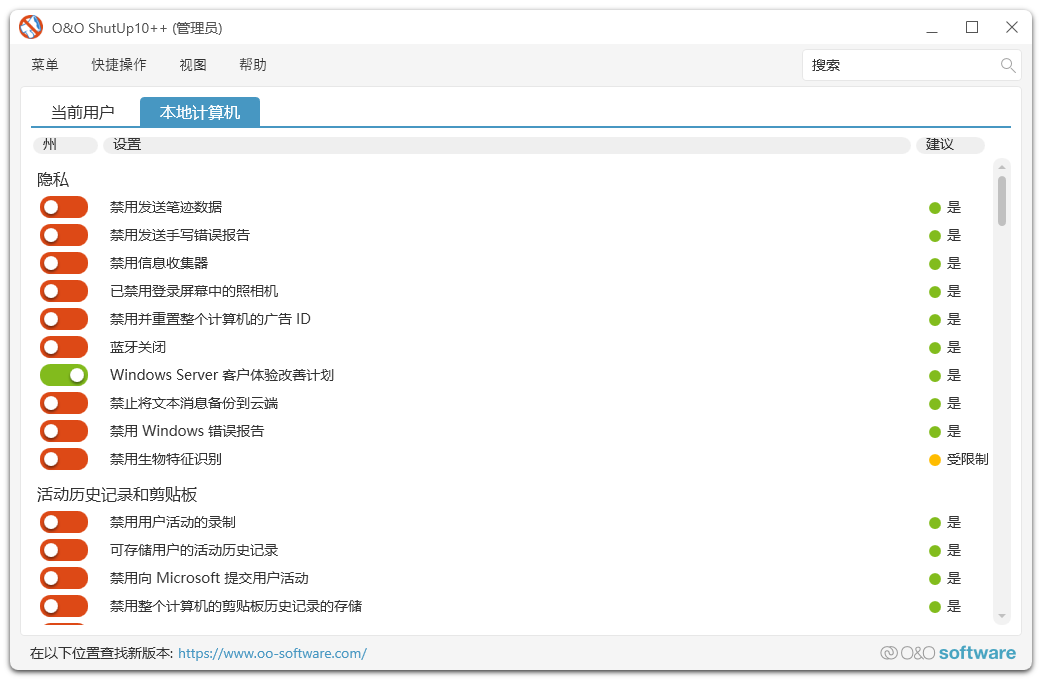This screenshot has width=1042, height=680.
Task: Click the scroll up arrow in settings list
Action: (x=1002, y=167)
